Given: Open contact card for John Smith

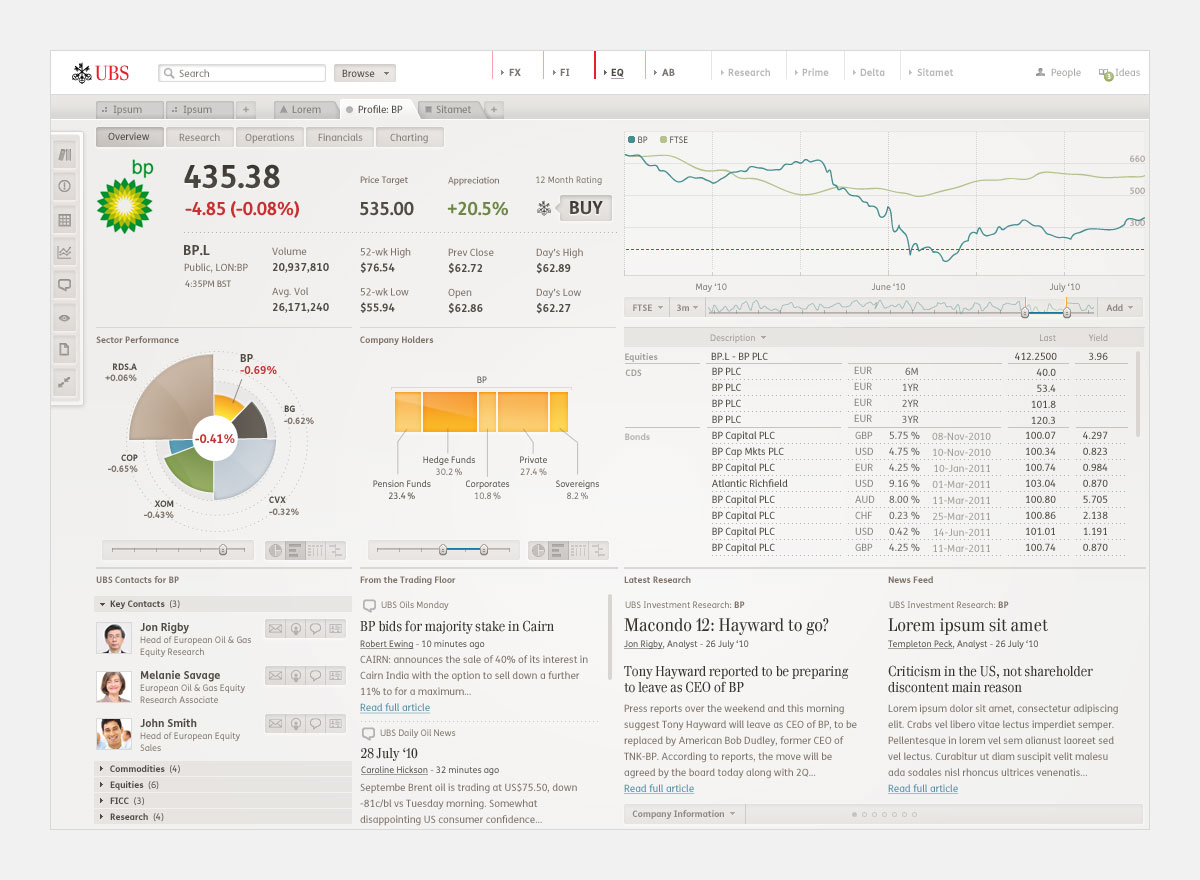Looking at the screenshot, I should (x=334, y=723).
